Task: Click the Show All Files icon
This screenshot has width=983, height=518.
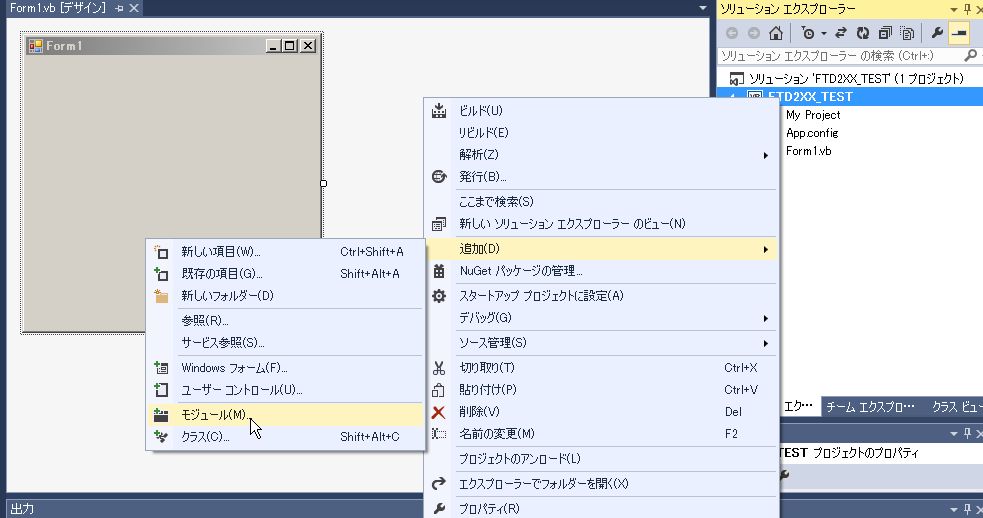Action: tap(907, 33)
